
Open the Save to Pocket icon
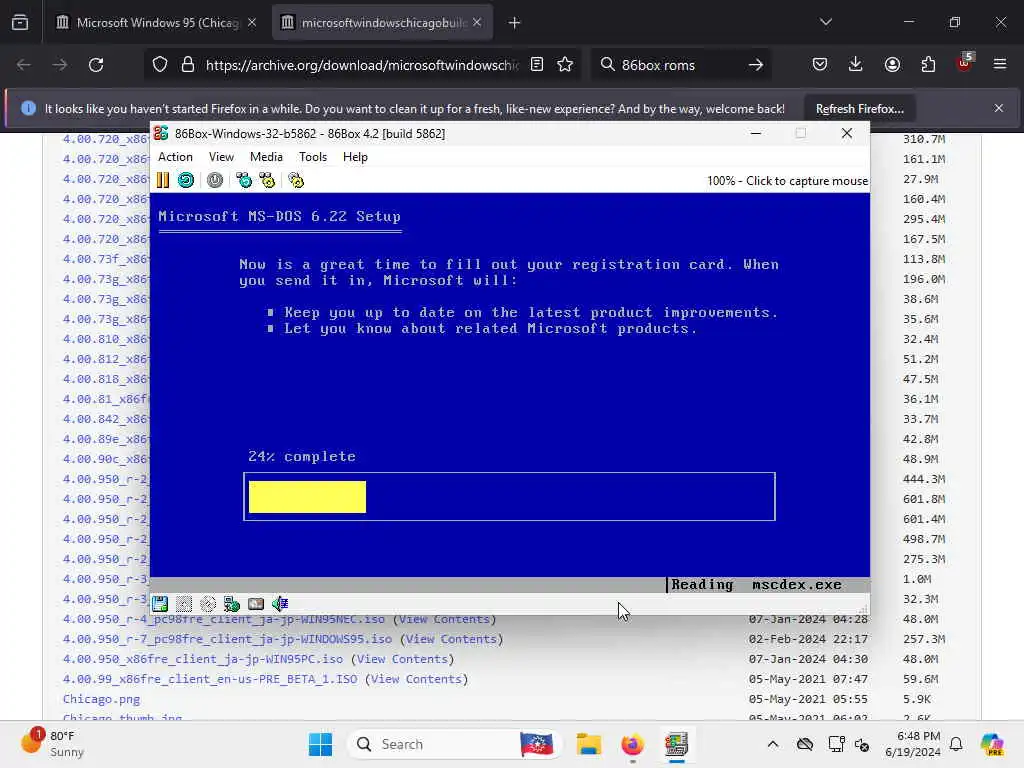820,65
